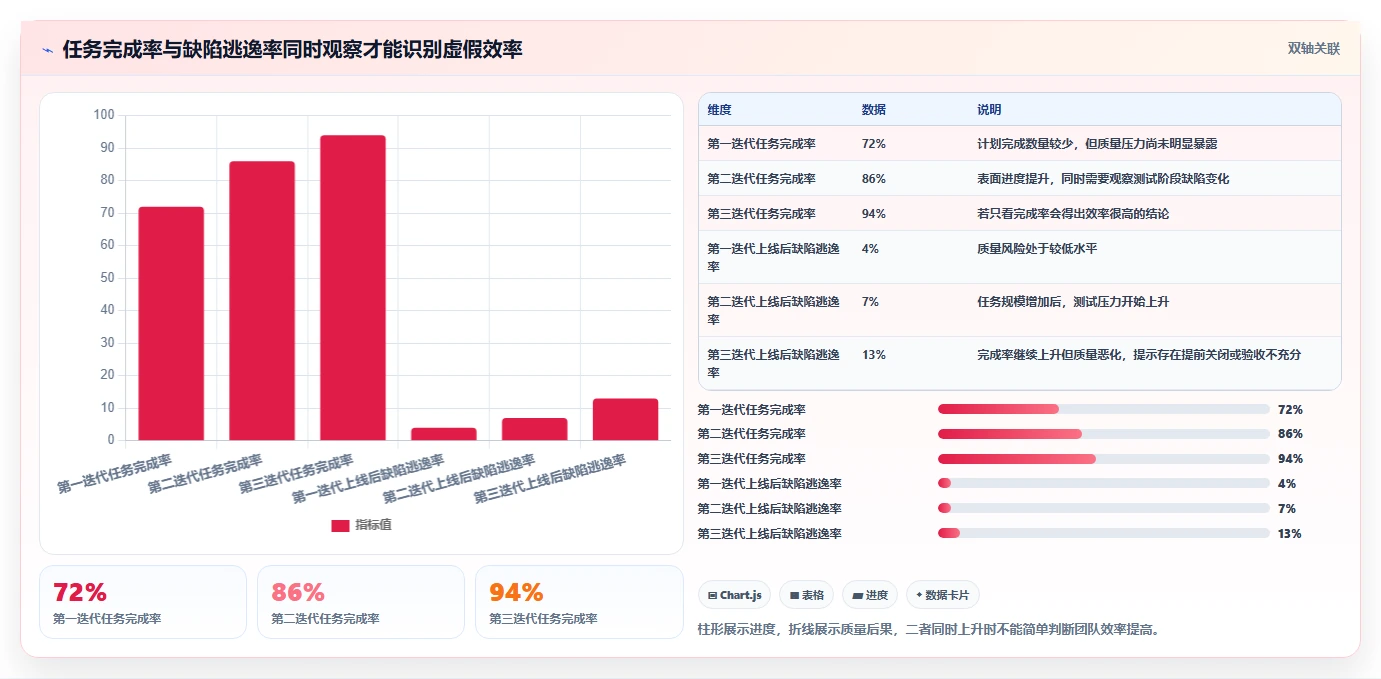Select the 数据卡片 tag chip
The height and width of the screenshot is (679, 1381).
[x=943, y=595]
